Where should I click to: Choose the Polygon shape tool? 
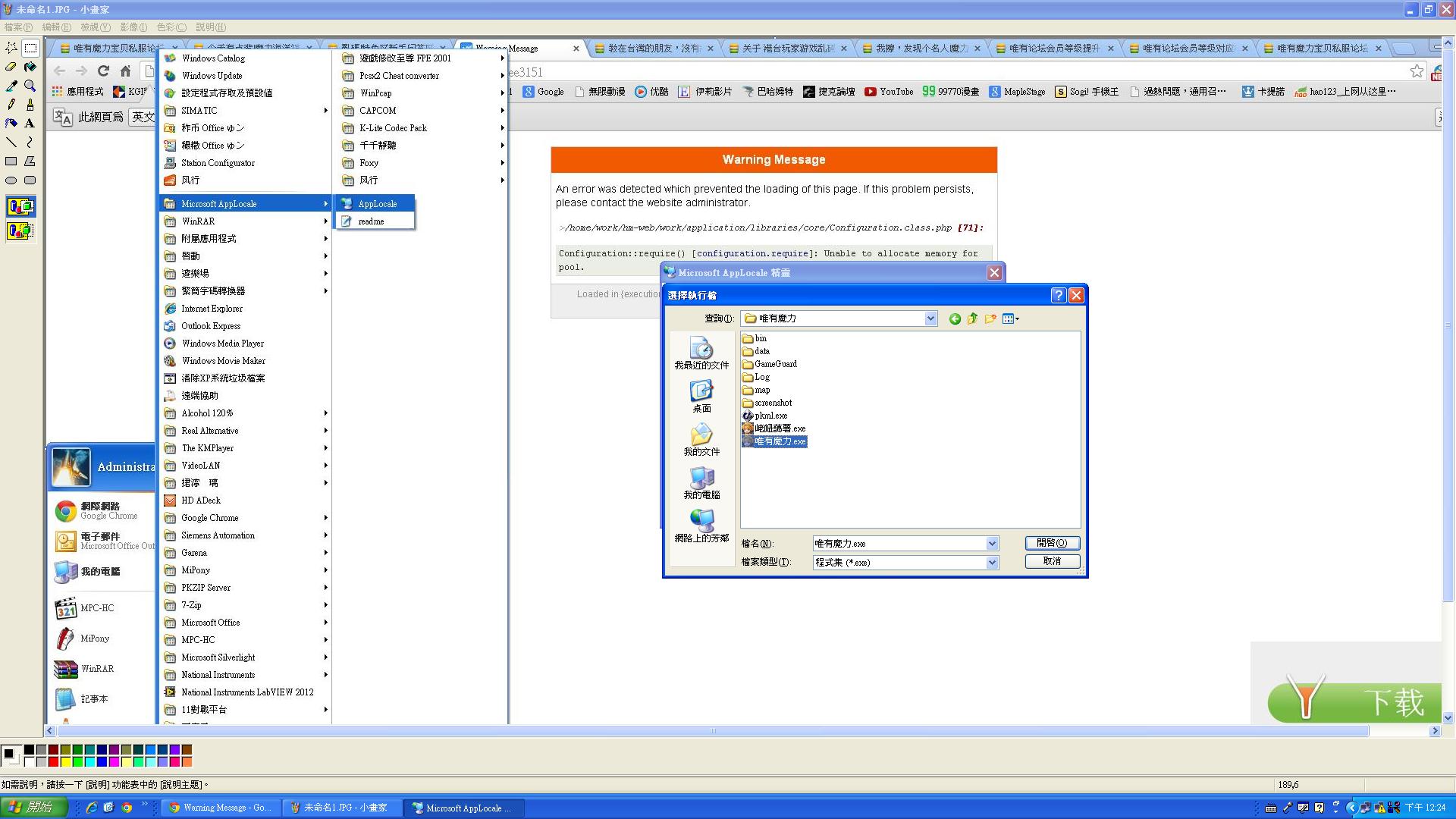[x=30, y=161]
